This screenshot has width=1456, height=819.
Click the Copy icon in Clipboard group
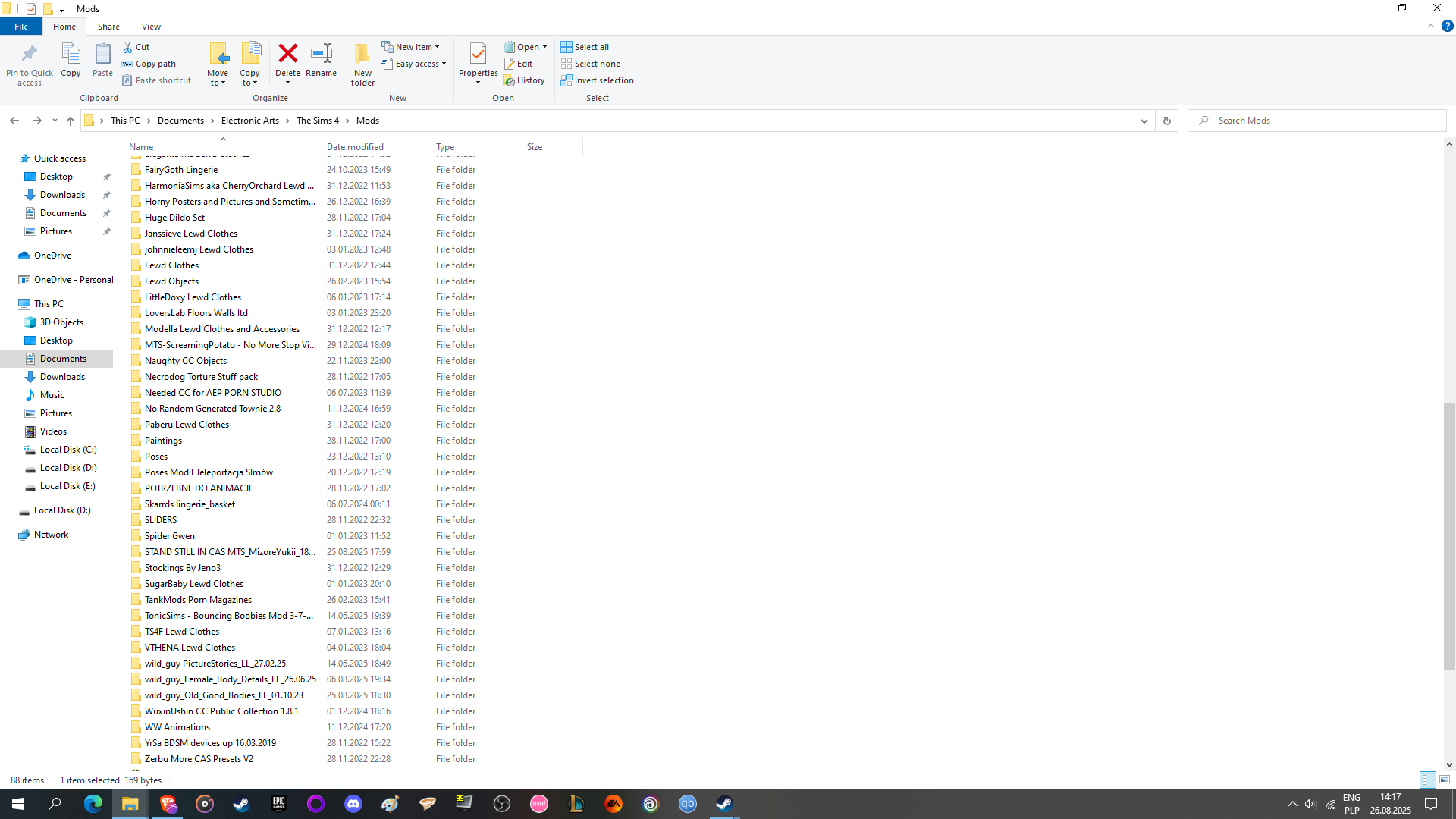[x=71, y=54]
